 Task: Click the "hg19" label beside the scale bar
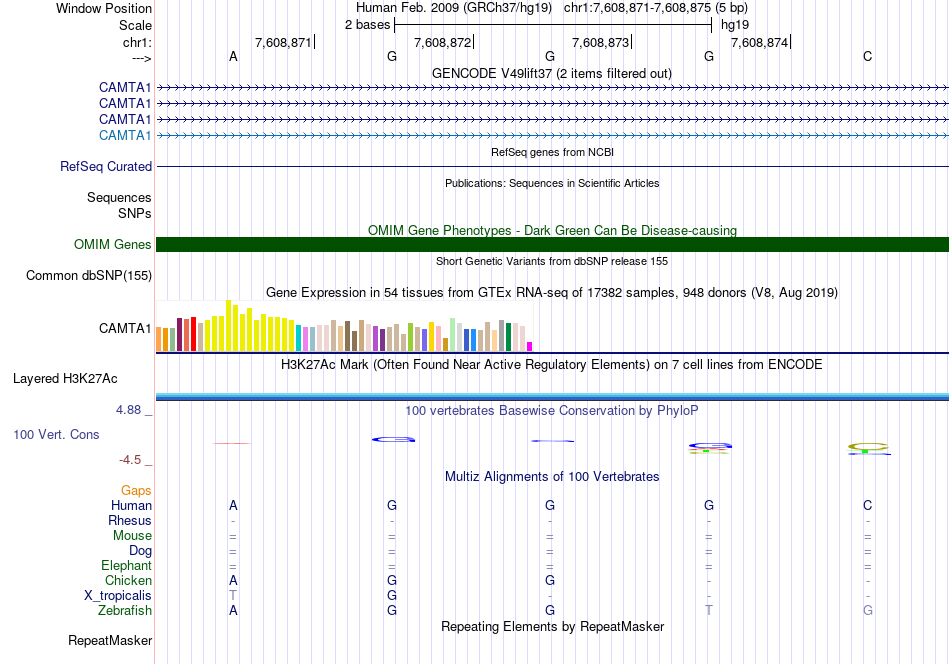click(735, 25)
